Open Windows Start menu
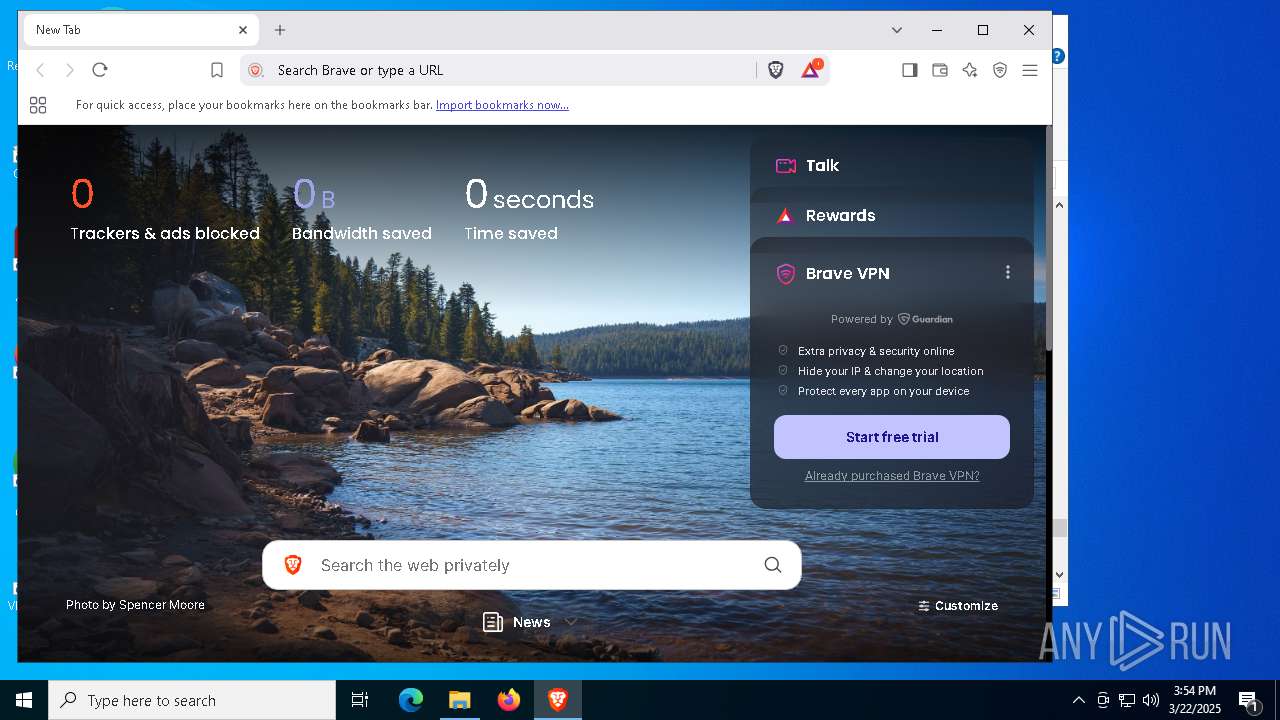The width and height of the screenshot is (1280, 720). 24,700
